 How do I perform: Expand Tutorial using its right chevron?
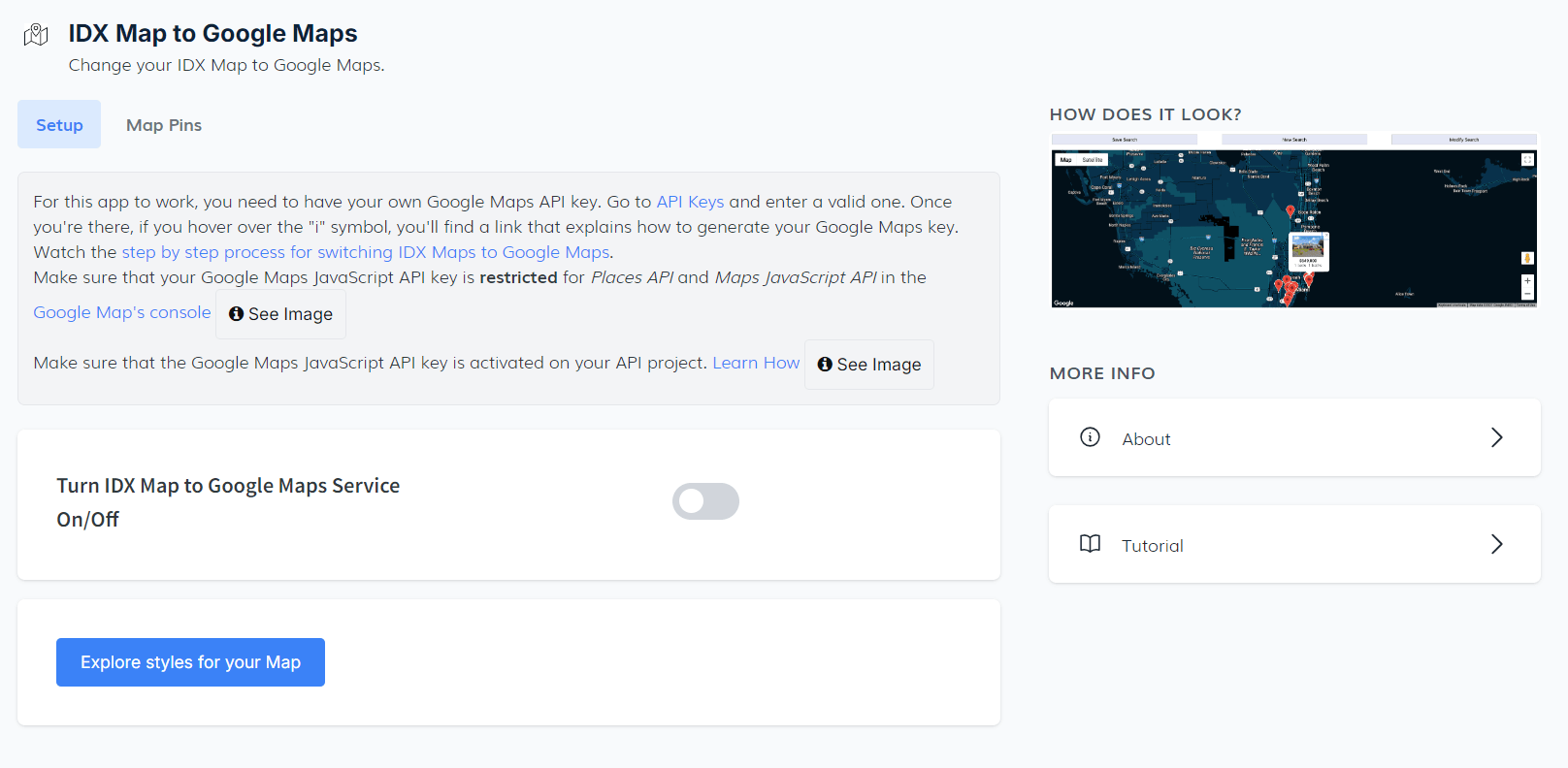click(1496, 544)
